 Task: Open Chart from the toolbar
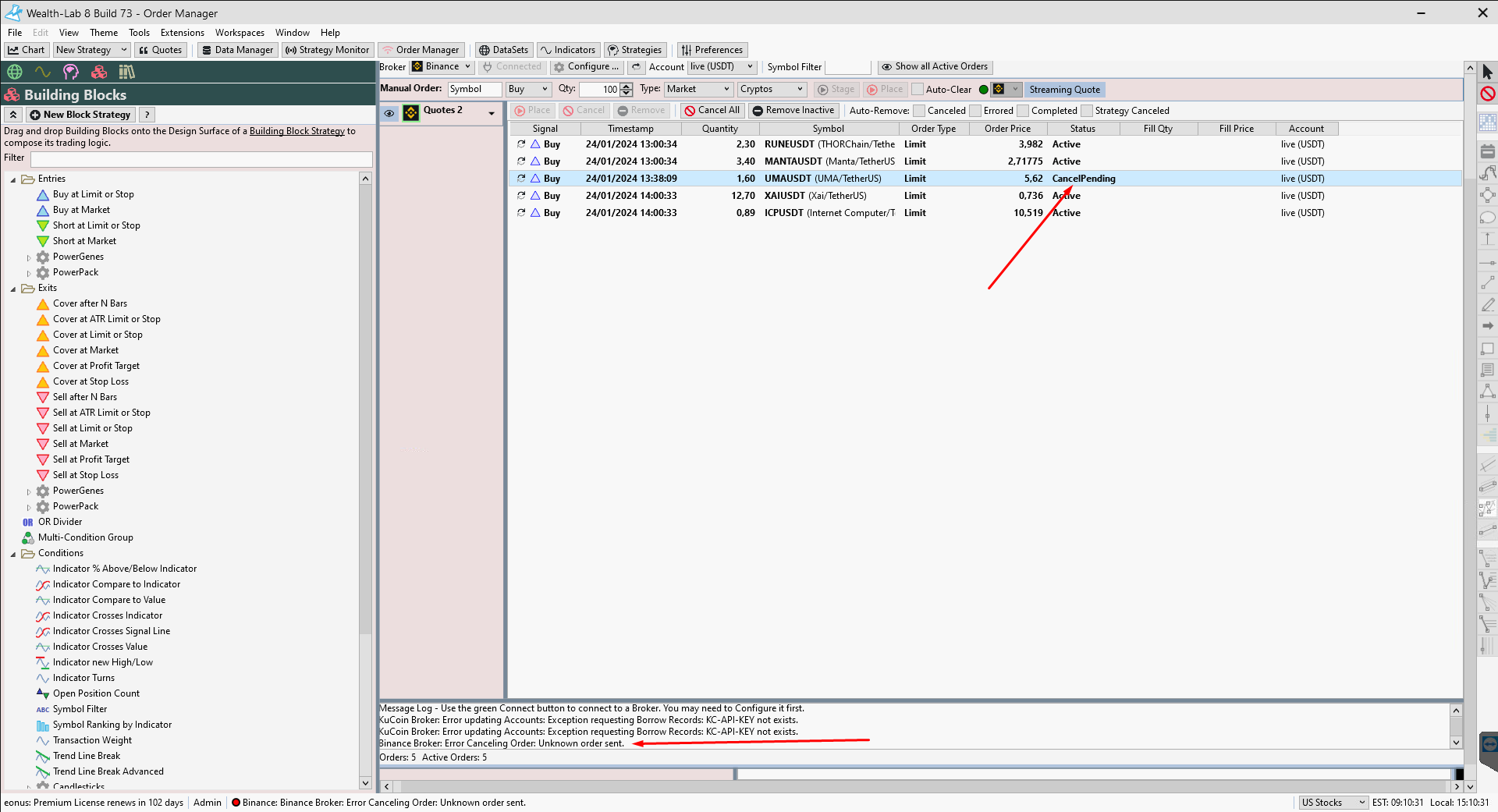pos(27,50)
